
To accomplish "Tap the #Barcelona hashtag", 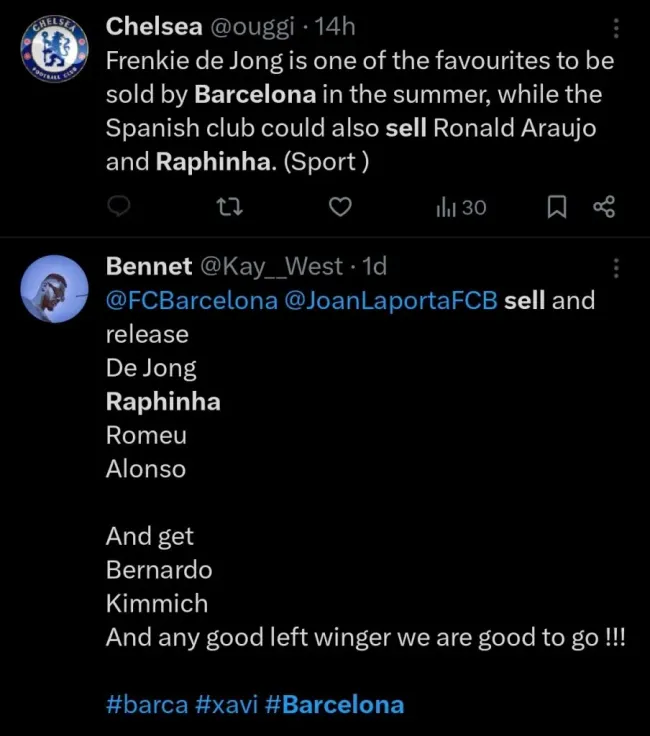I will tap(335, 704).
